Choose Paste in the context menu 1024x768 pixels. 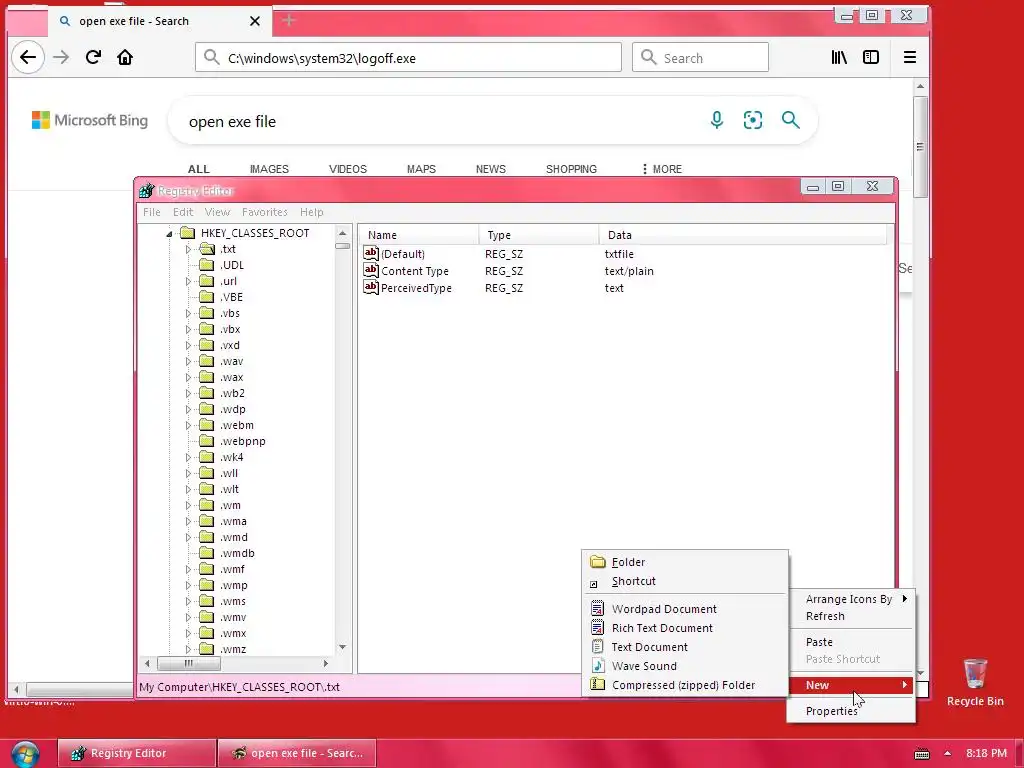(851, 642)
